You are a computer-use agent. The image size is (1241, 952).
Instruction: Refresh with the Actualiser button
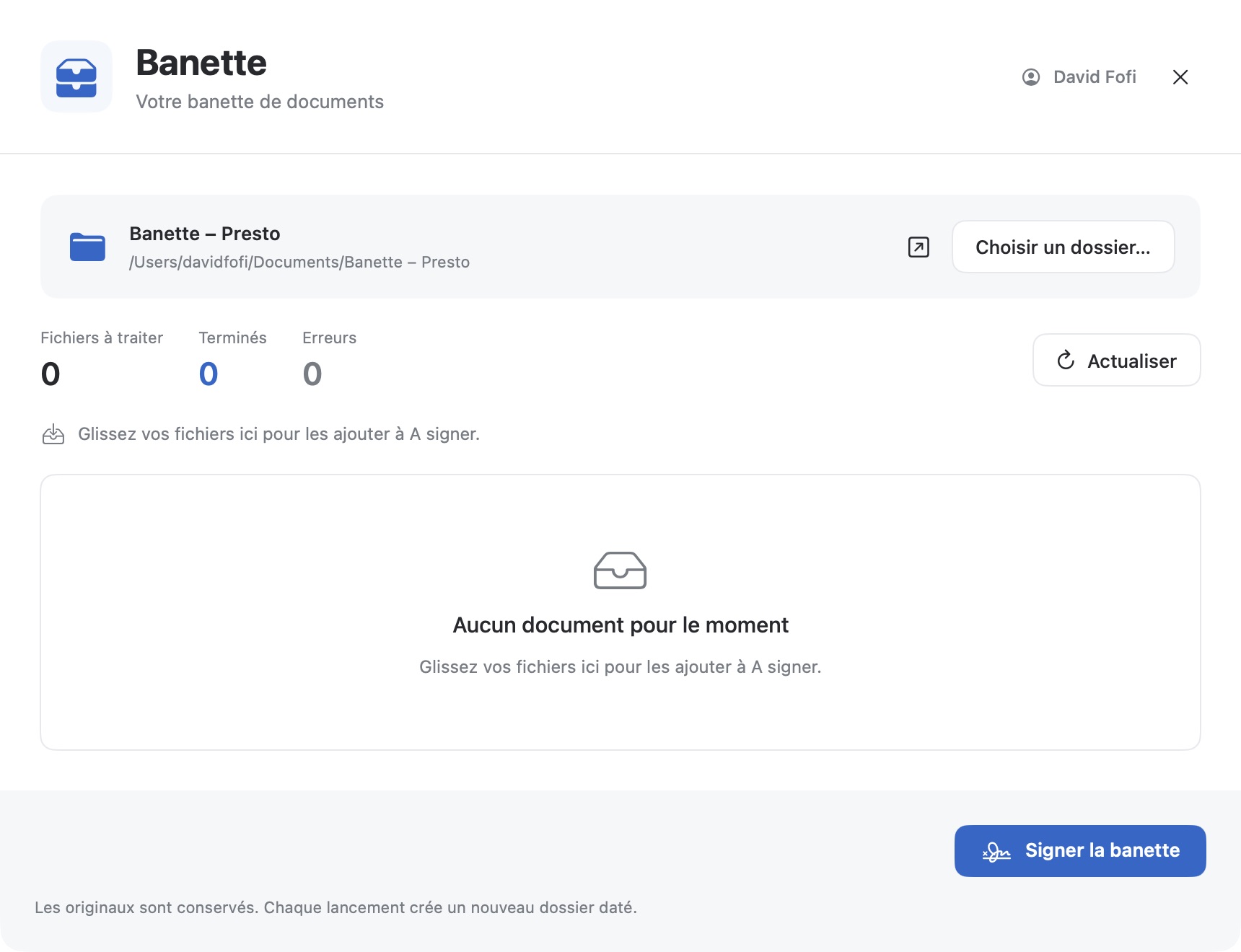point(1116,360)
